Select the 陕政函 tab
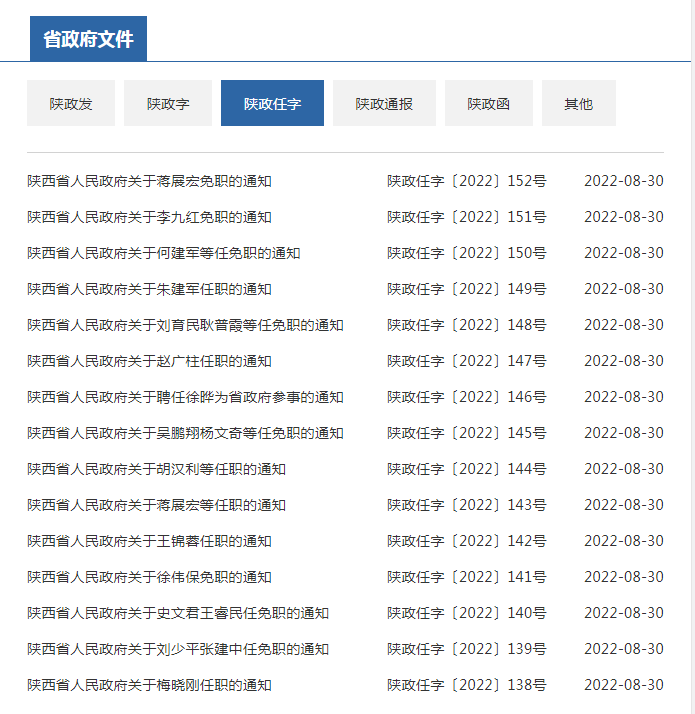 [x=488, y=104]
